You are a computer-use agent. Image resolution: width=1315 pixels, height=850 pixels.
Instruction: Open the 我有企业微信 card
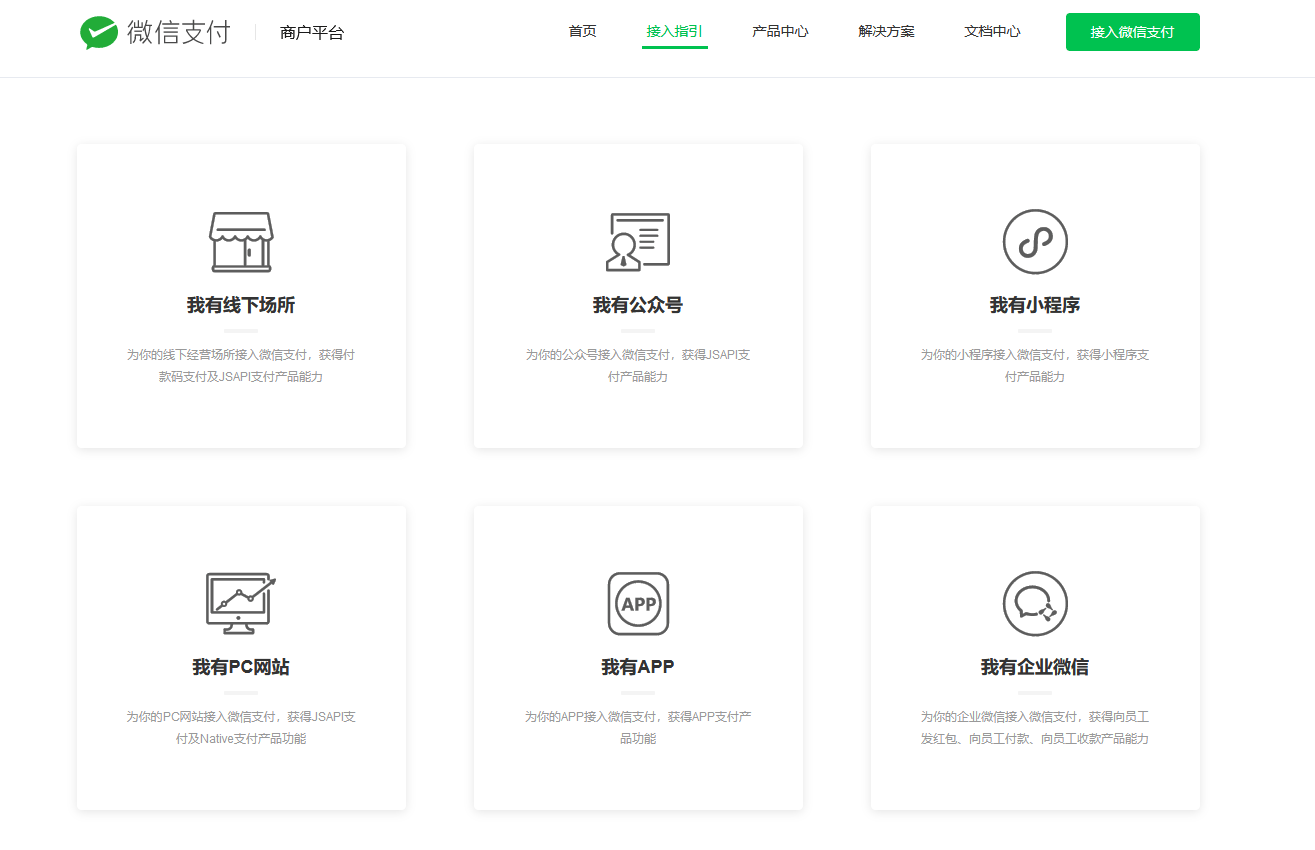click(x=1034, y=657)
